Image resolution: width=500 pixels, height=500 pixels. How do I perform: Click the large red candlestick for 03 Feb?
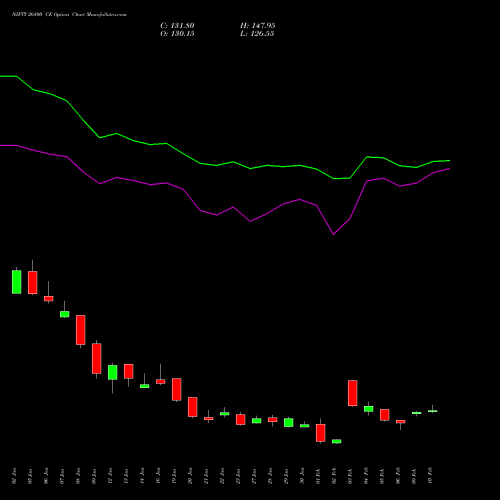(x=353, y=393)
